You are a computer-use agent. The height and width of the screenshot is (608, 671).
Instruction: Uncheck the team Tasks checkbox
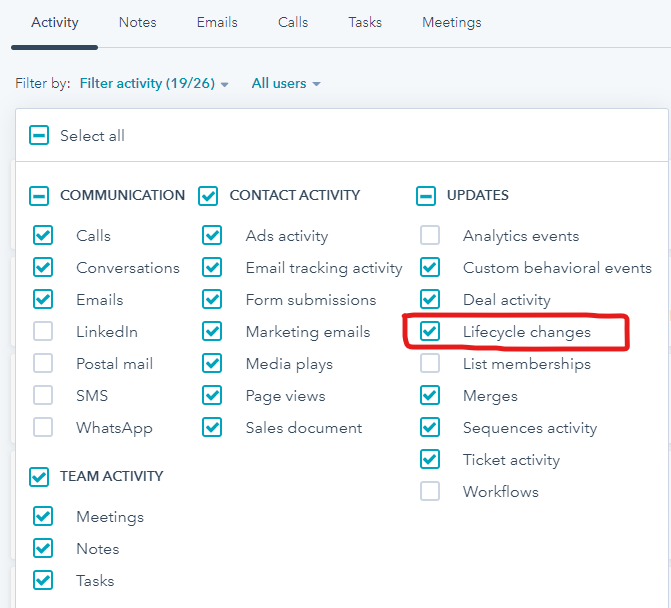point(43,581)
